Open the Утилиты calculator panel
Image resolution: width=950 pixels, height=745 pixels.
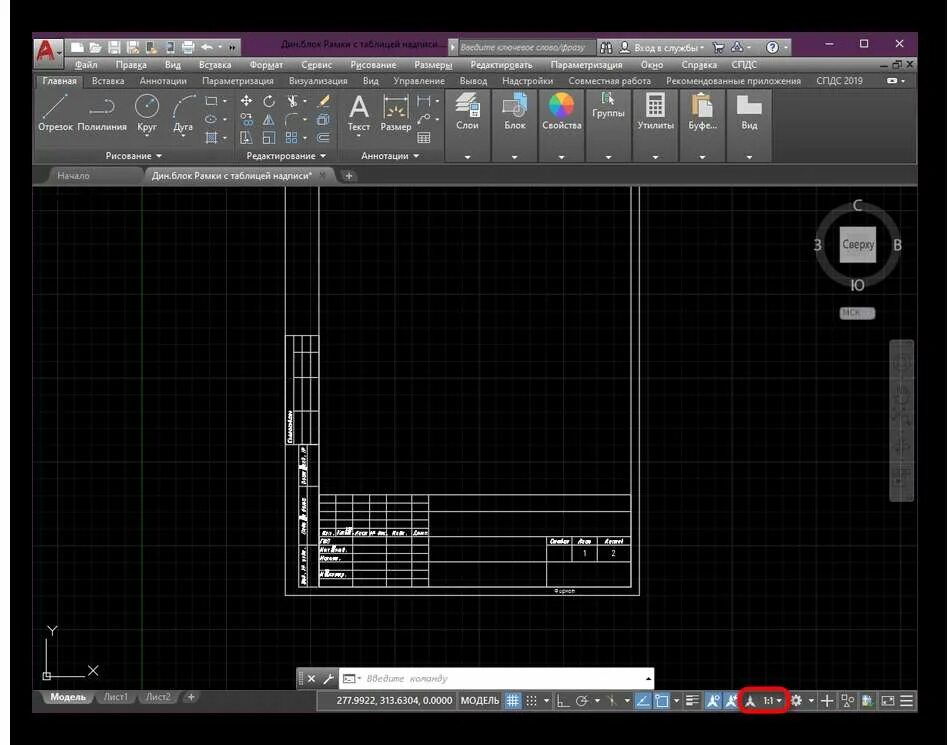coord(655,112)
